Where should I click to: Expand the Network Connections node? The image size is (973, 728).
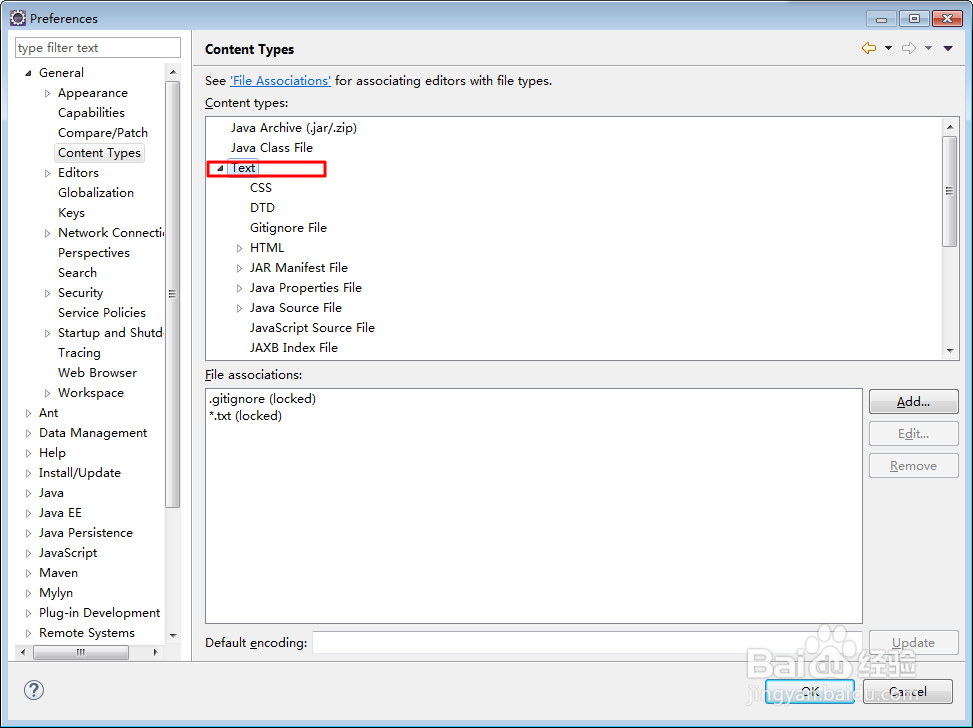(47, 233)
